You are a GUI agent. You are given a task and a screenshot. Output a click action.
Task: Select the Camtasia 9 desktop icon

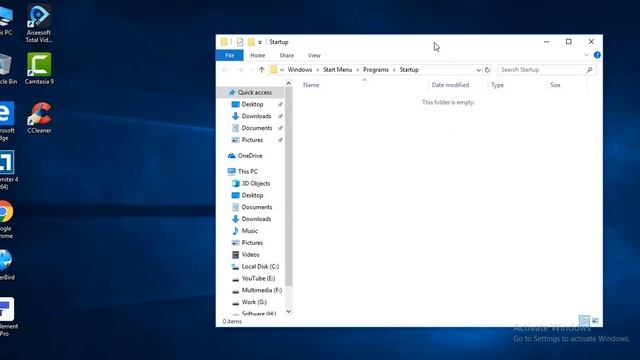pyautogui.click(x=39, y=69)
